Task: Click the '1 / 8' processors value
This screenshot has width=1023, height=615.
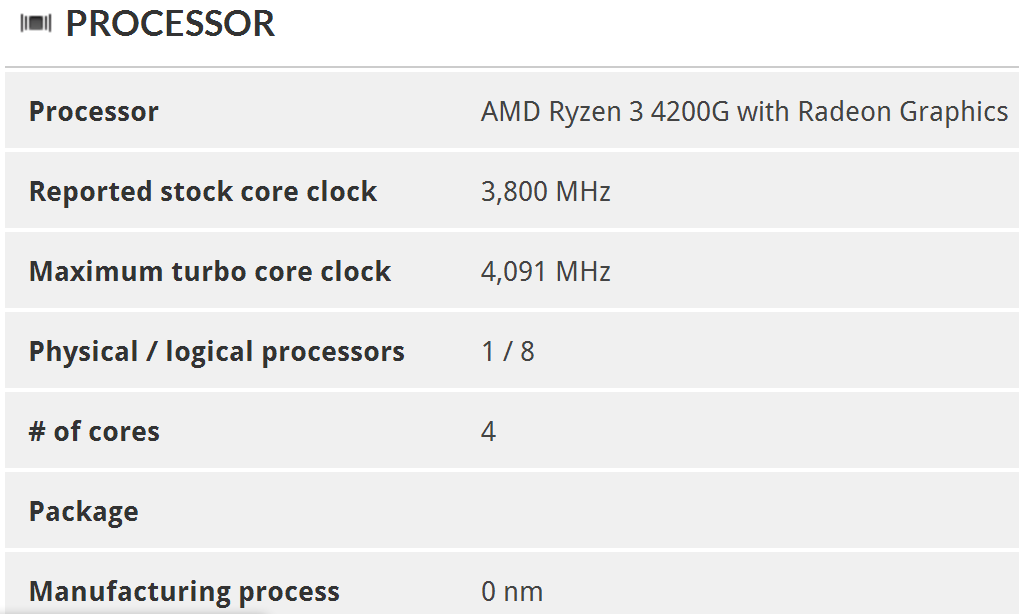Action: point(507,351)
